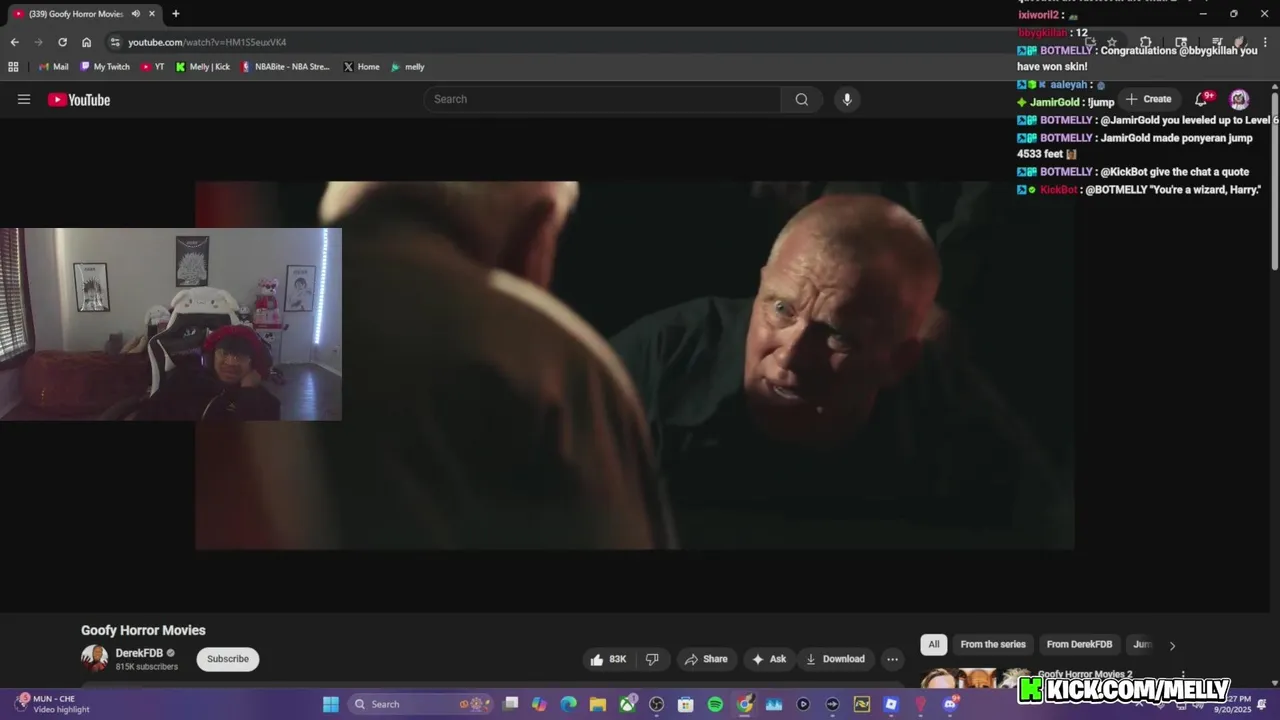This screenshot has height=720, width=1280.
Task: Show more filter chips with right chevron
Action: pos(1172,645)
